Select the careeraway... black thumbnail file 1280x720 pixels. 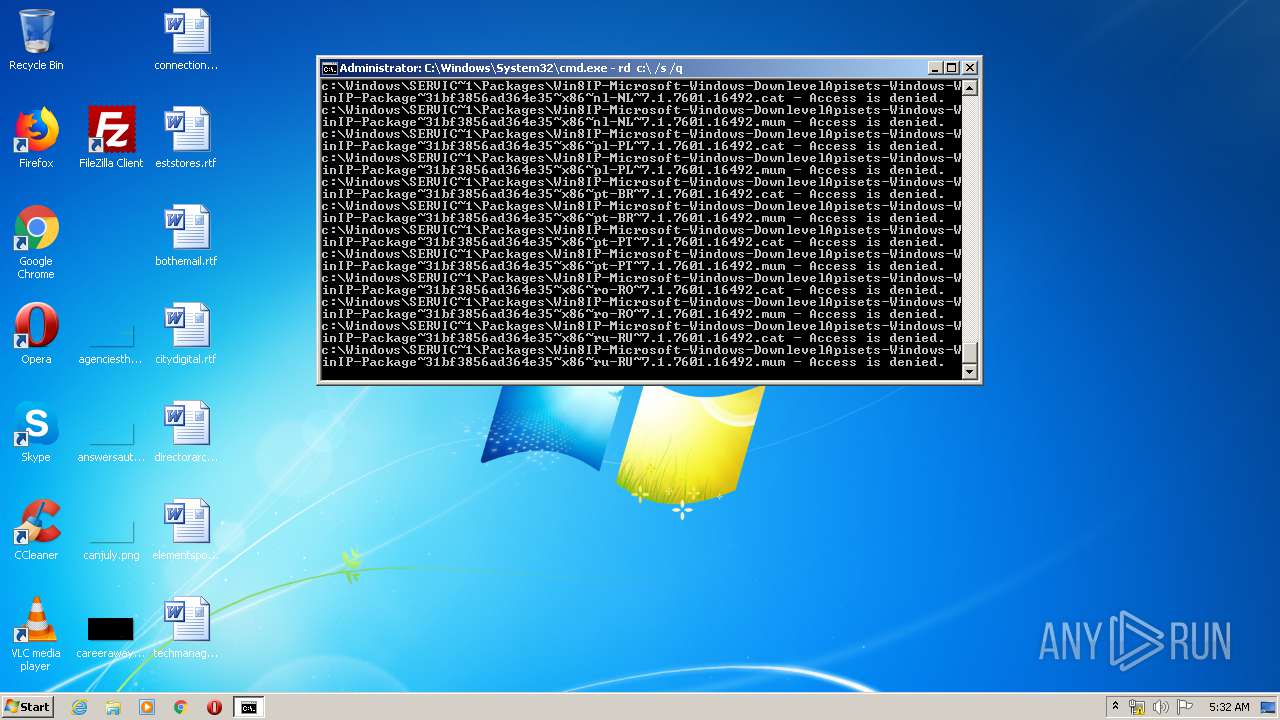[x=111, y=636]
